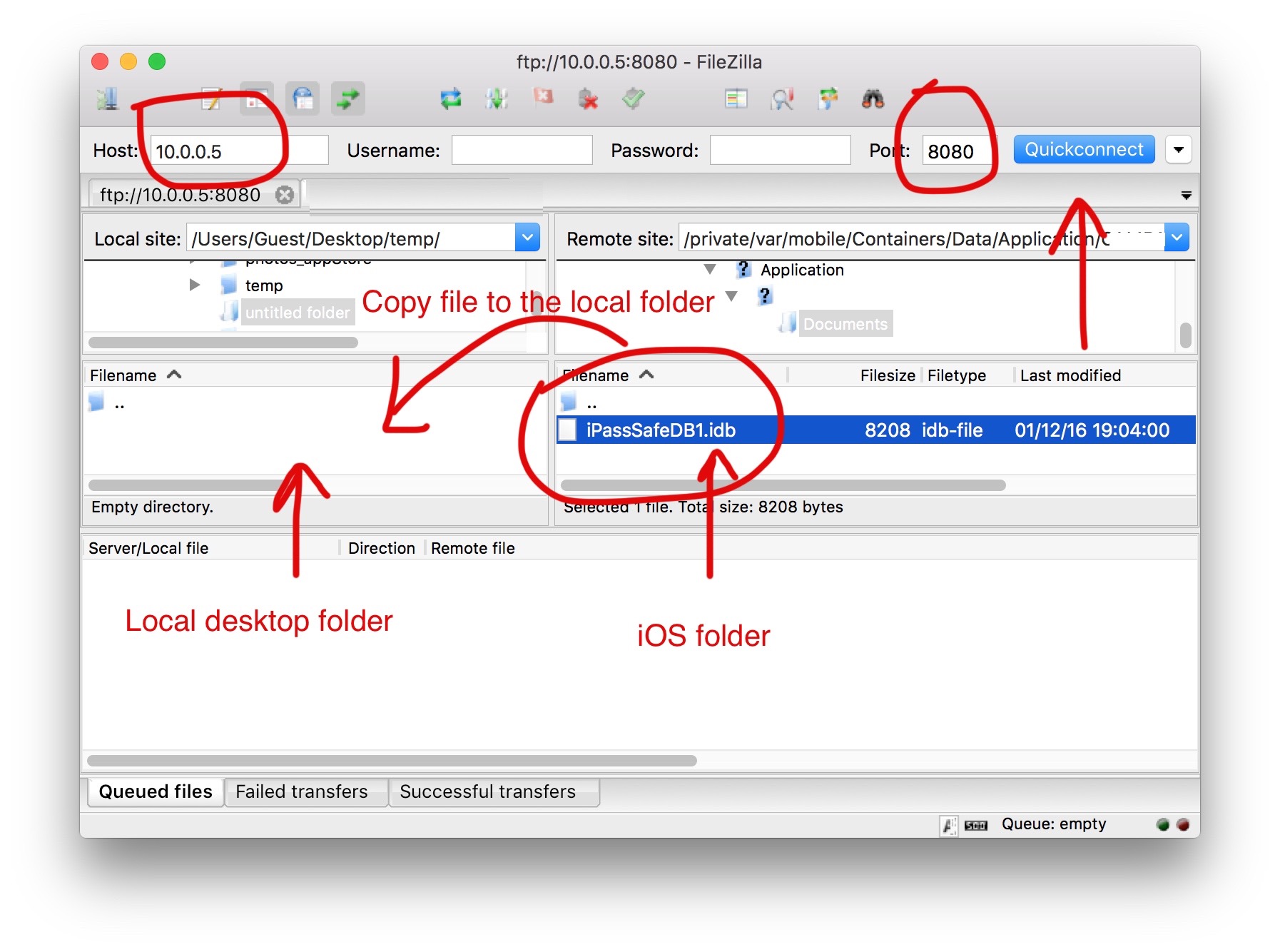Open the Local site path dropdown

tap(527, 238)
